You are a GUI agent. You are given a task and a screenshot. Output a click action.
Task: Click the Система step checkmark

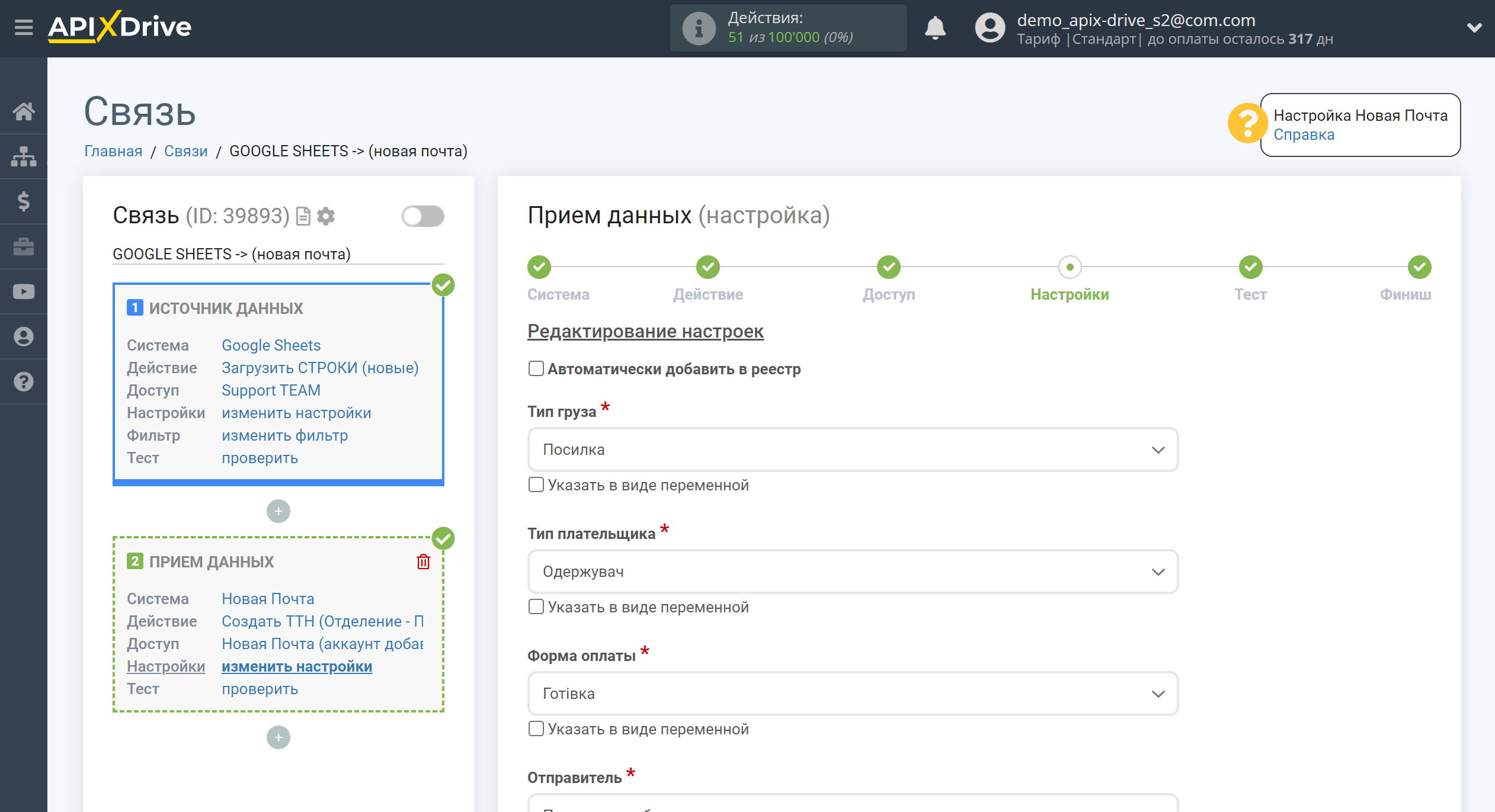[x=539, y=267]
